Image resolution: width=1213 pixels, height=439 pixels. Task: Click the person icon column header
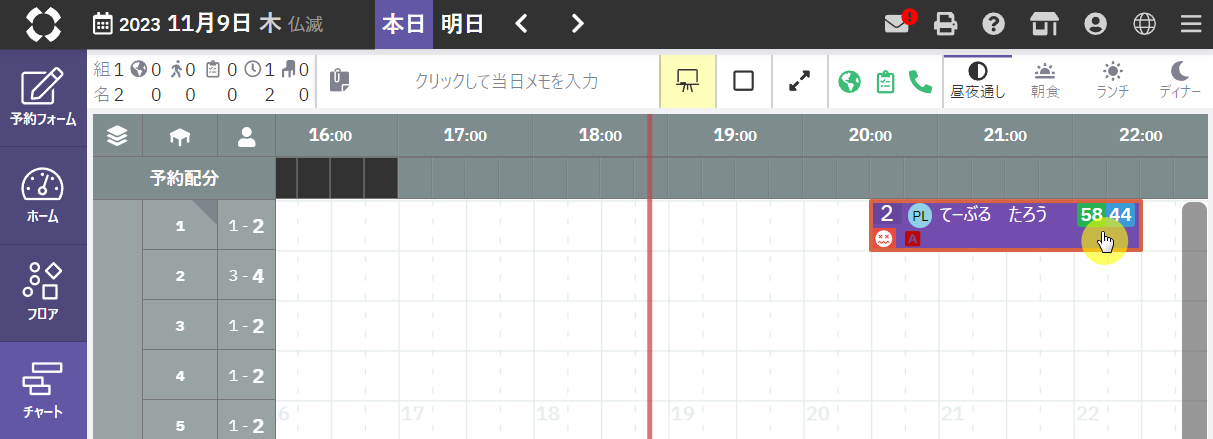[x=246, y=136]
